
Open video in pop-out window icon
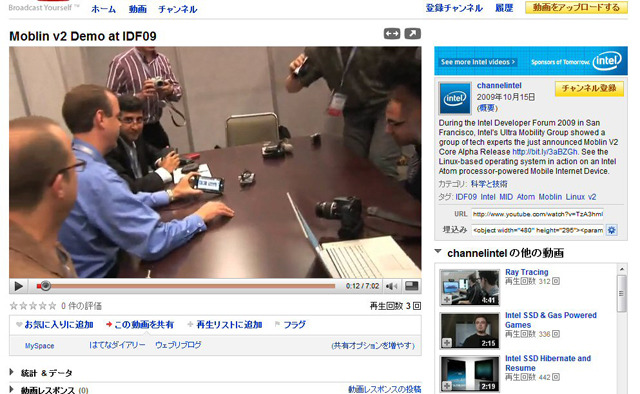point(413,33)
